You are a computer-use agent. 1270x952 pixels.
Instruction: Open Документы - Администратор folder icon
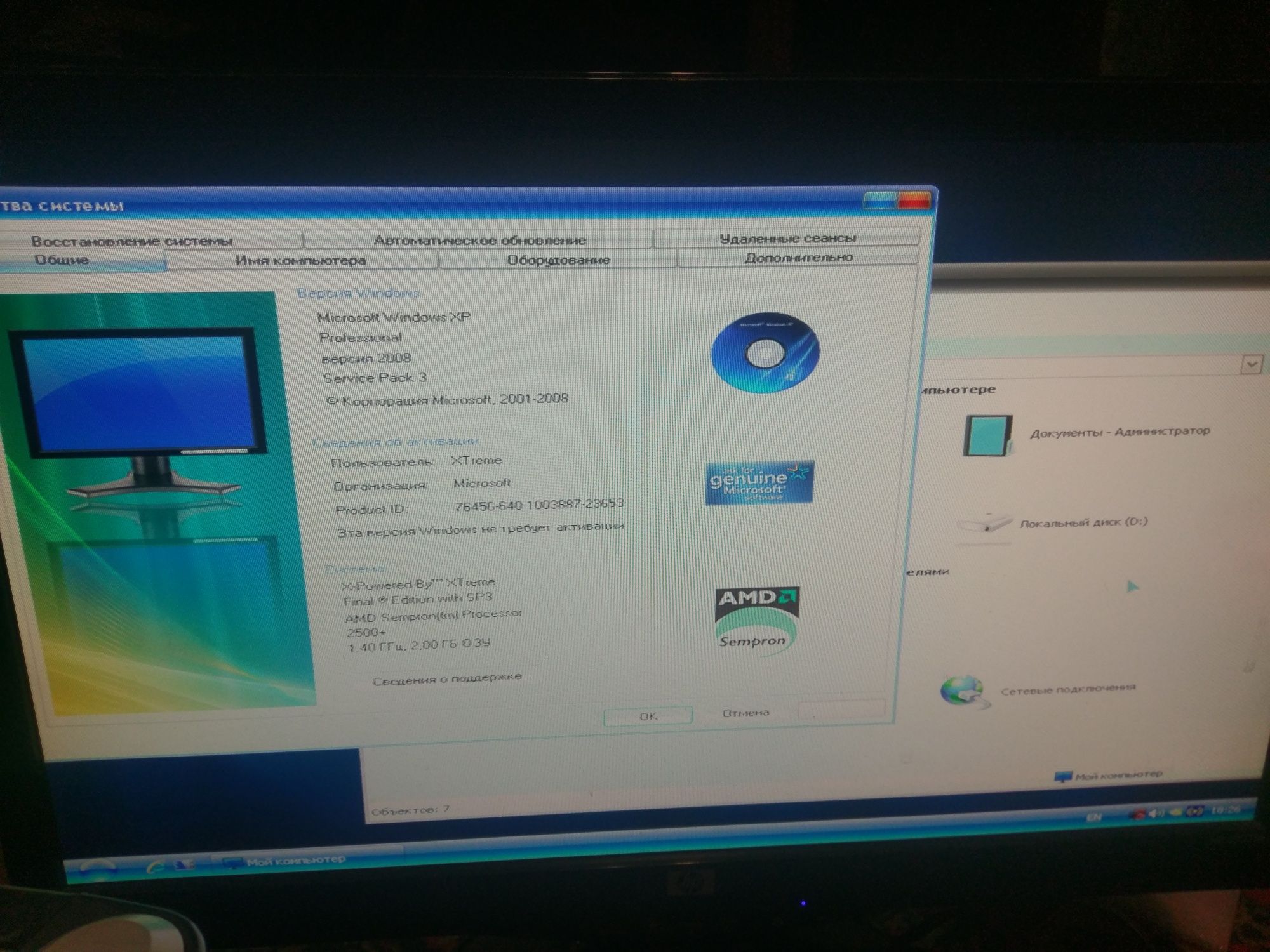(987, 436)
